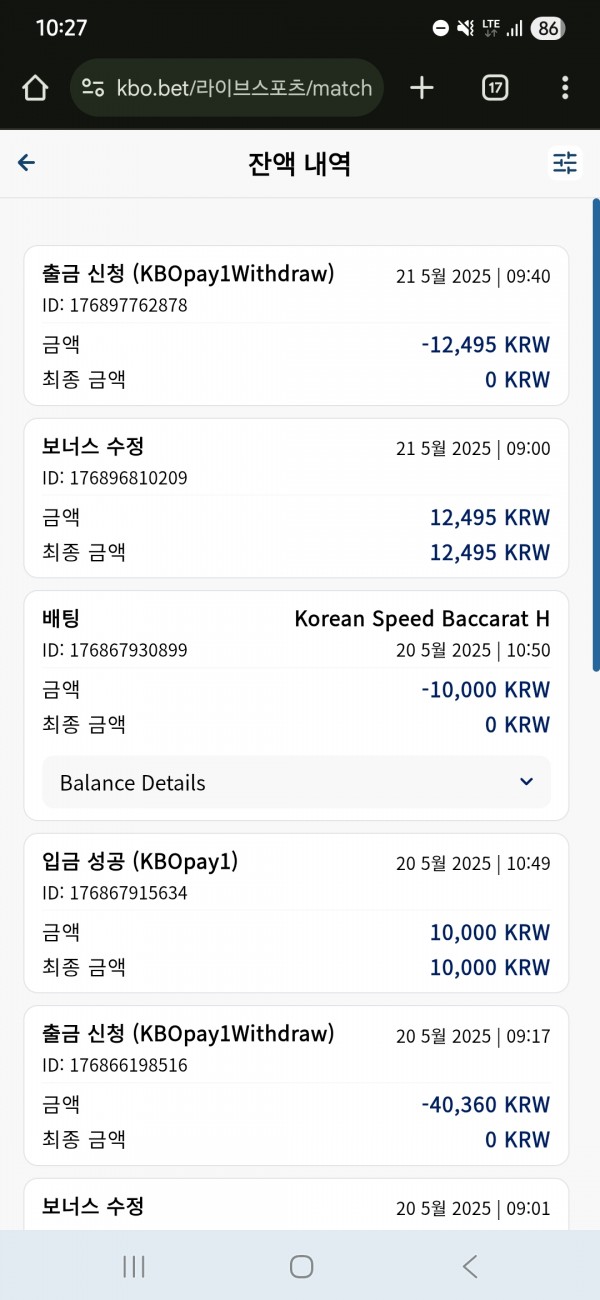Select the 09:40 KBOpay1Withdraw request entry
Screen dimensions: 600x1300
[x=296, y=325]
